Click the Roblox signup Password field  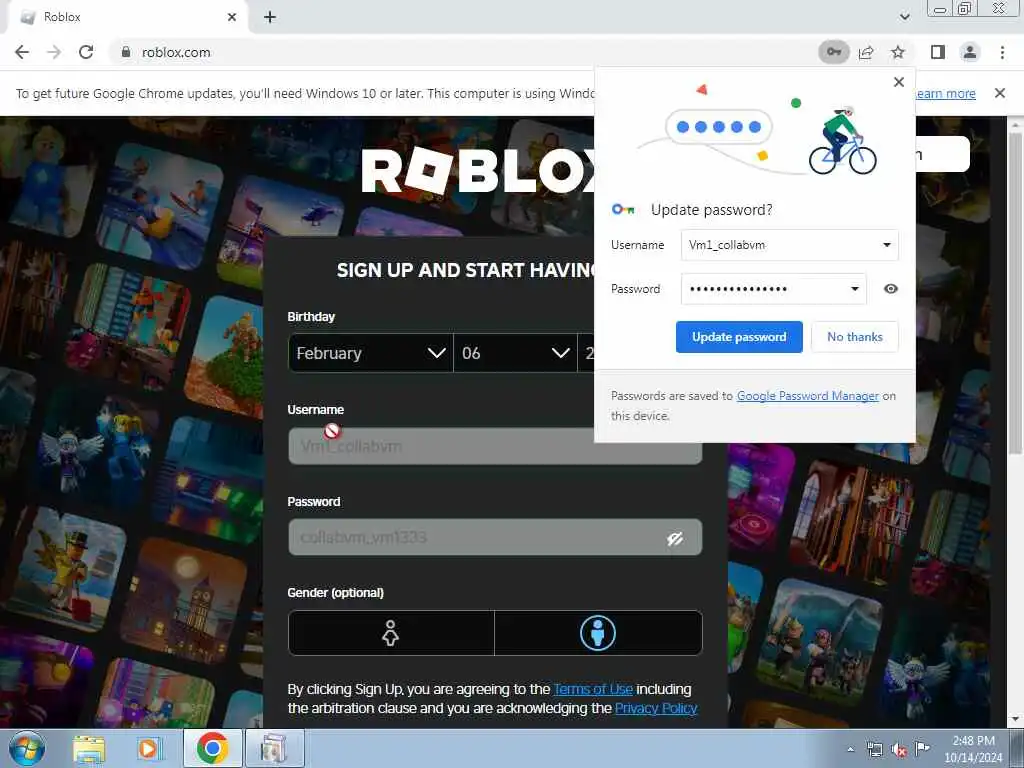pyautogui.click(x=495, y=537)
